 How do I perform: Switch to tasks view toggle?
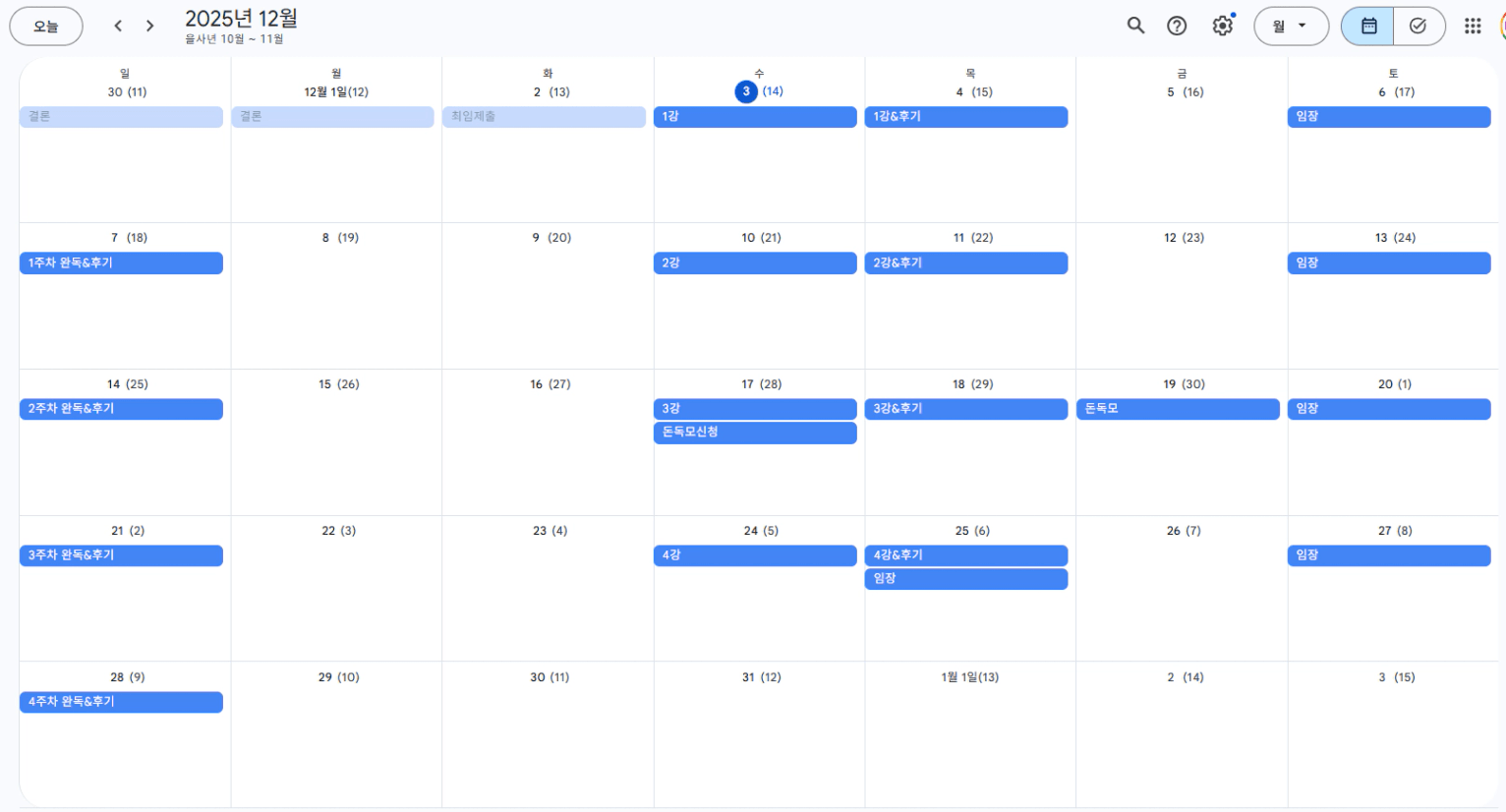[1418, 26]
